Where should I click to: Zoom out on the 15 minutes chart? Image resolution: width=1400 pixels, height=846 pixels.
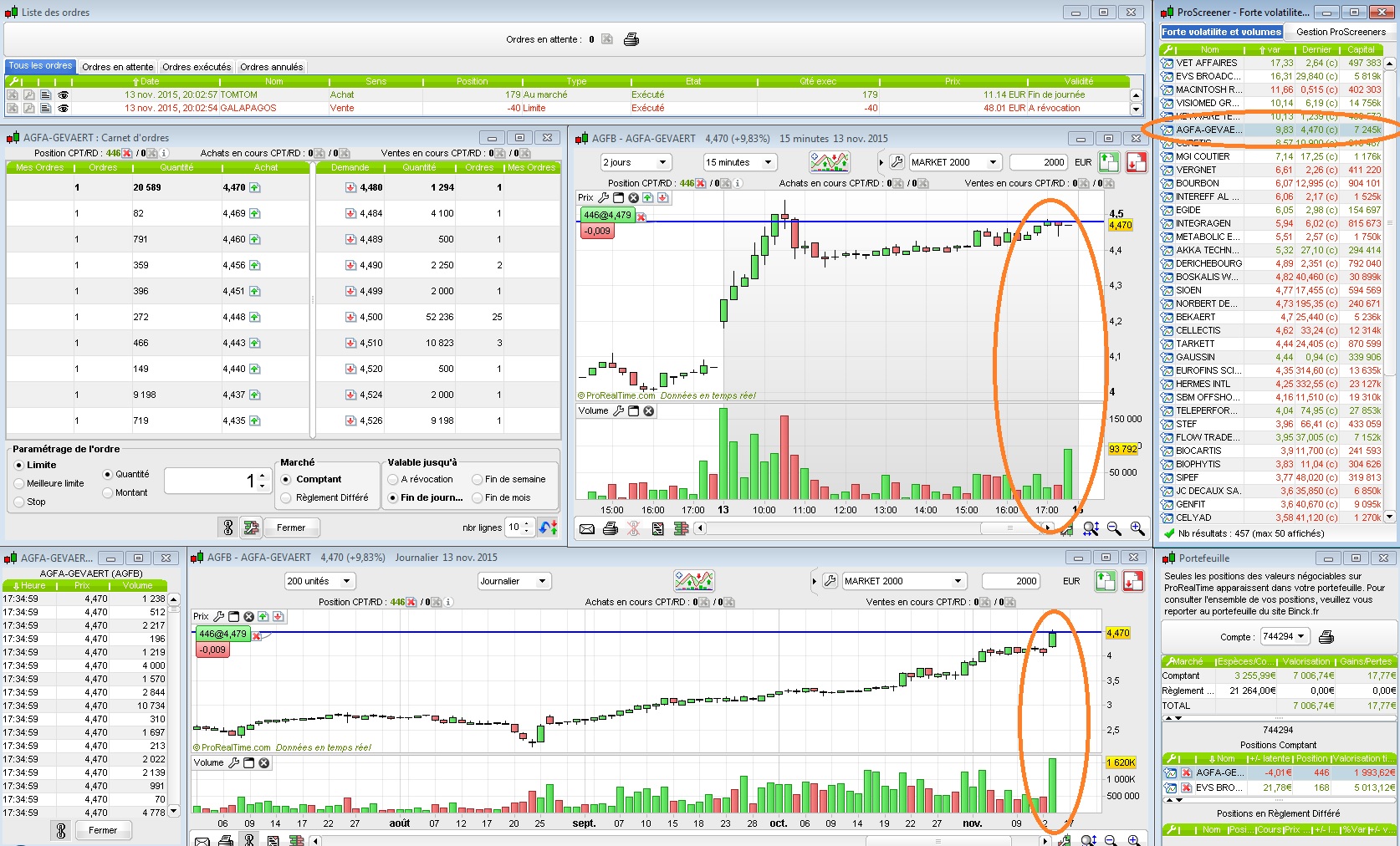tap(1114, 528)
